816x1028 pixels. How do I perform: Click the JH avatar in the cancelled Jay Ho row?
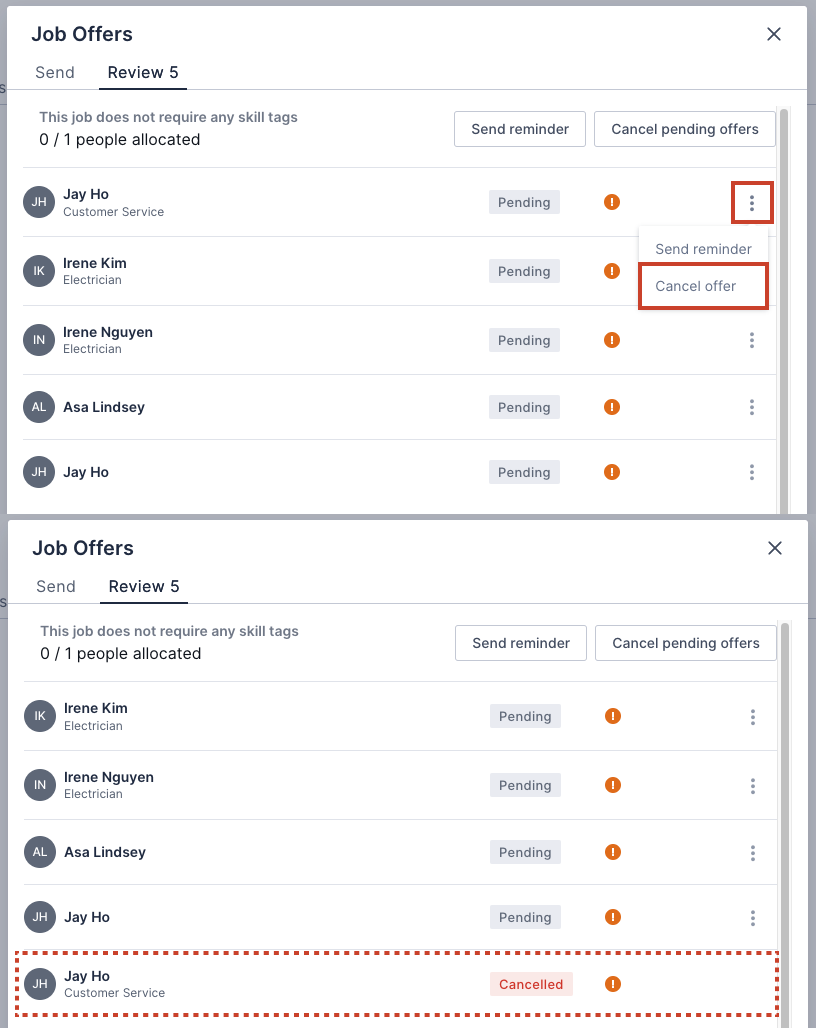tap(40, 984)
